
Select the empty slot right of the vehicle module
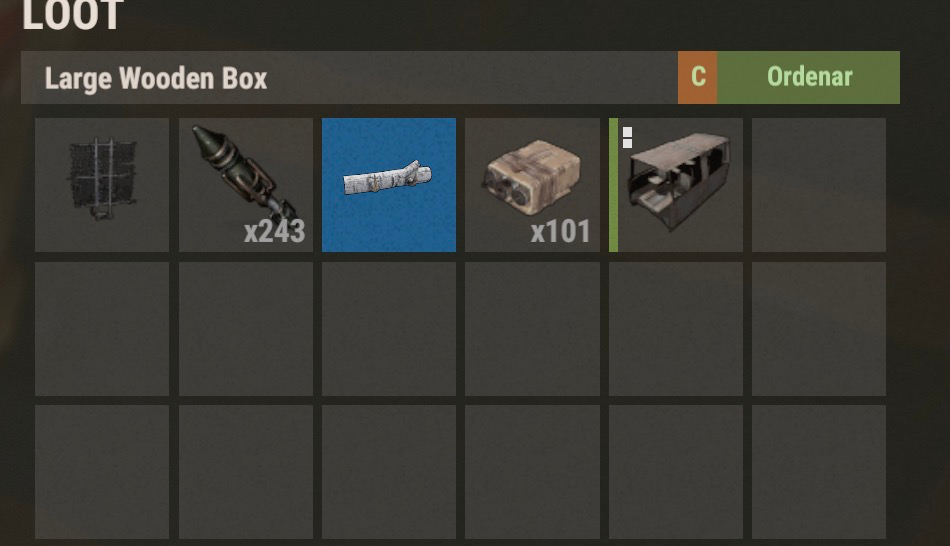tap(819, 185)
